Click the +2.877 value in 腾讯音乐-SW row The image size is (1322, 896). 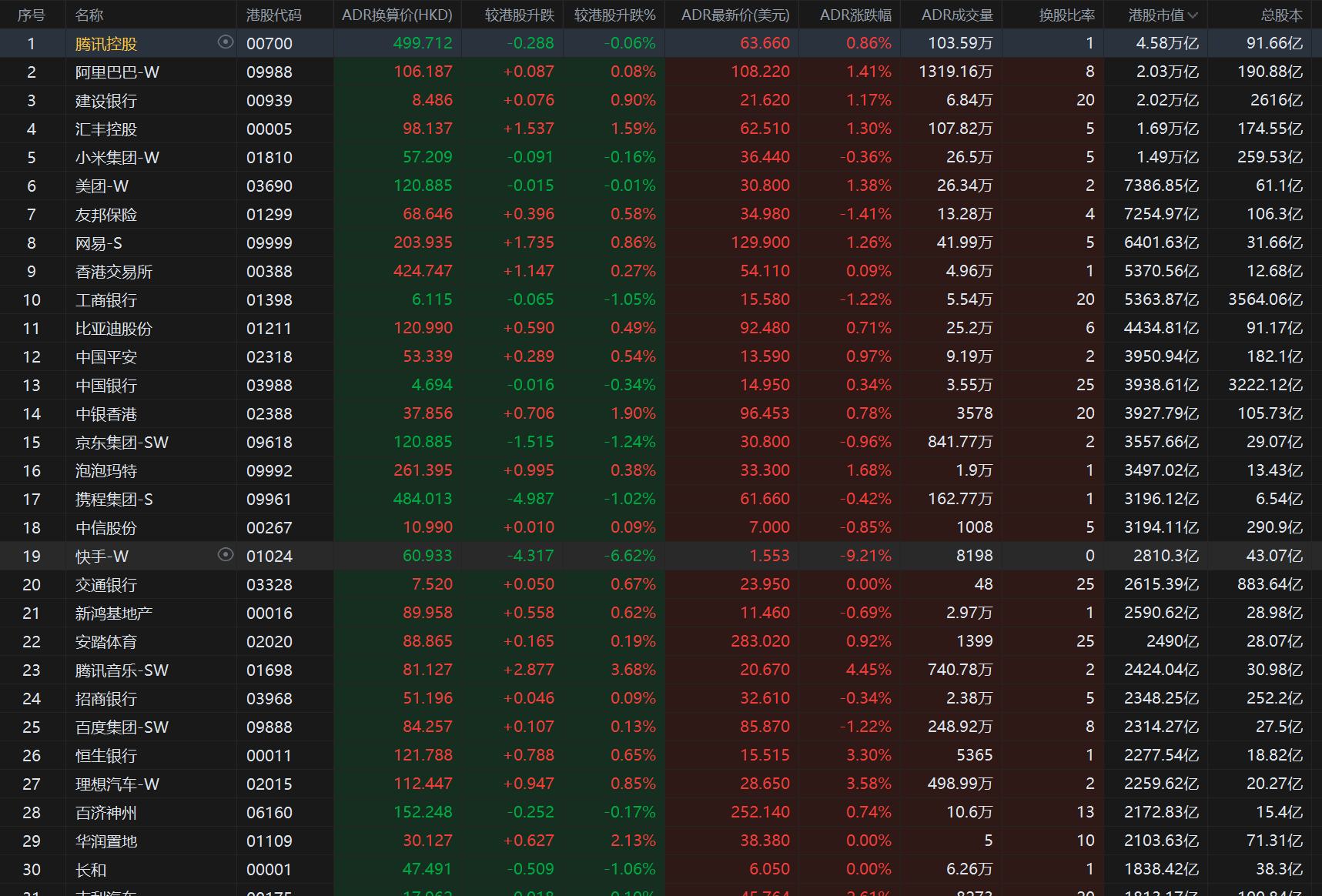pyautogui.click(x=528, y=670)
